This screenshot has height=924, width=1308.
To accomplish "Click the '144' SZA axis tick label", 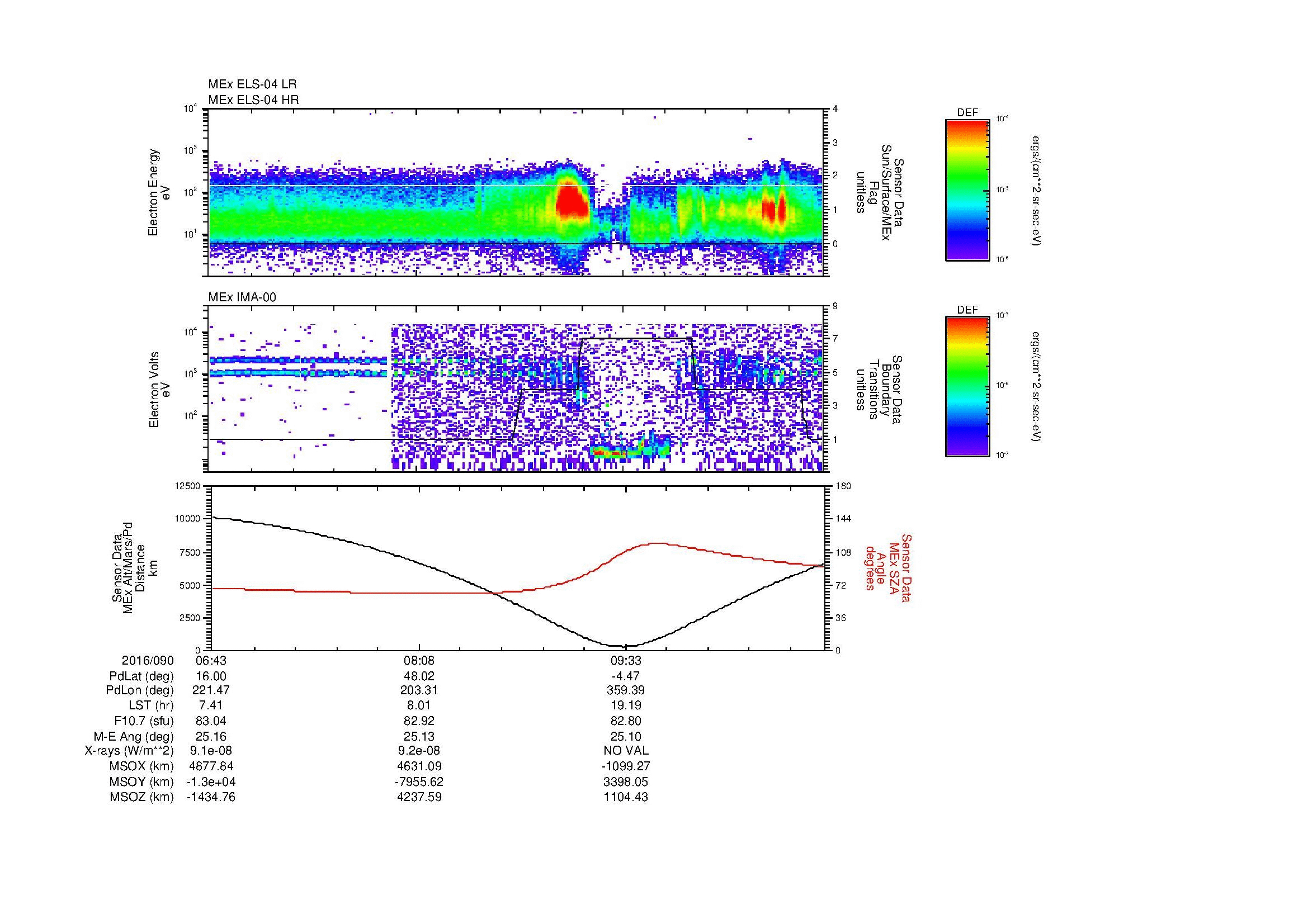I will 844,519.
